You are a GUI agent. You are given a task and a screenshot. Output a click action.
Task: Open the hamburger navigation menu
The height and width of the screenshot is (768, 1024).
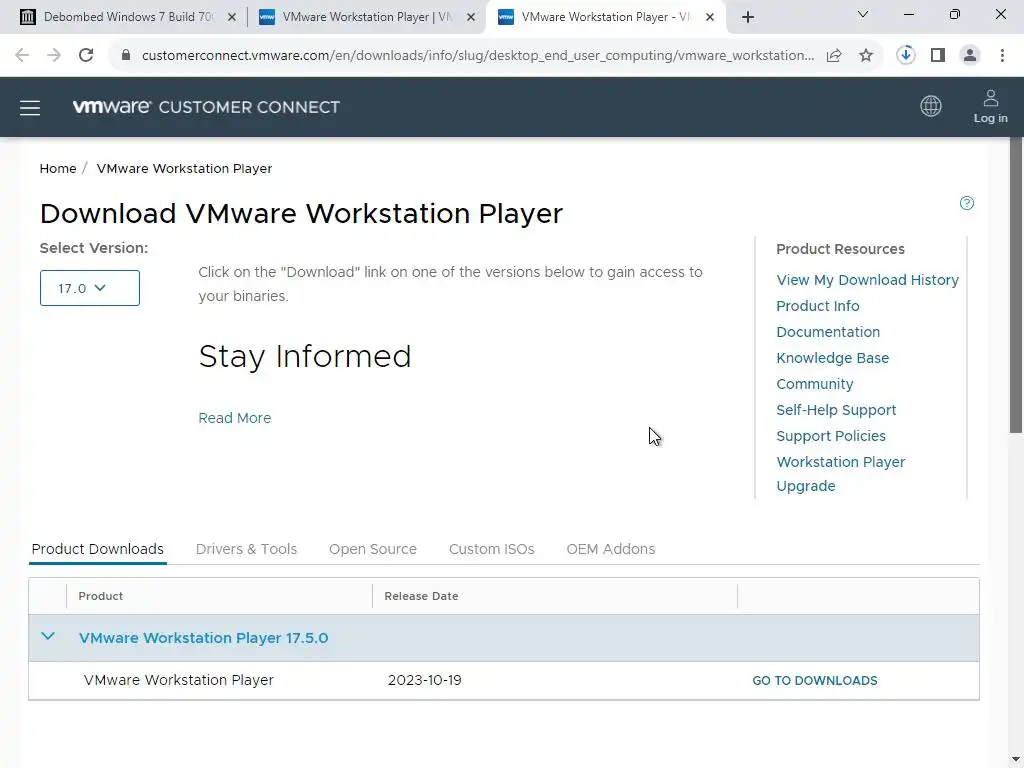30,108
